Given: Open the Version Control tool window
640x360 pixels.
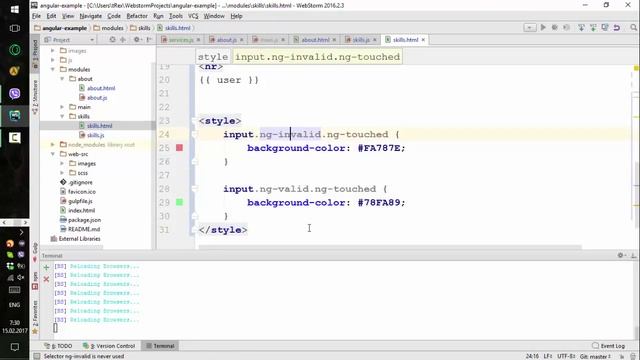Looking at the screenshot, I should tap(109, 346).
